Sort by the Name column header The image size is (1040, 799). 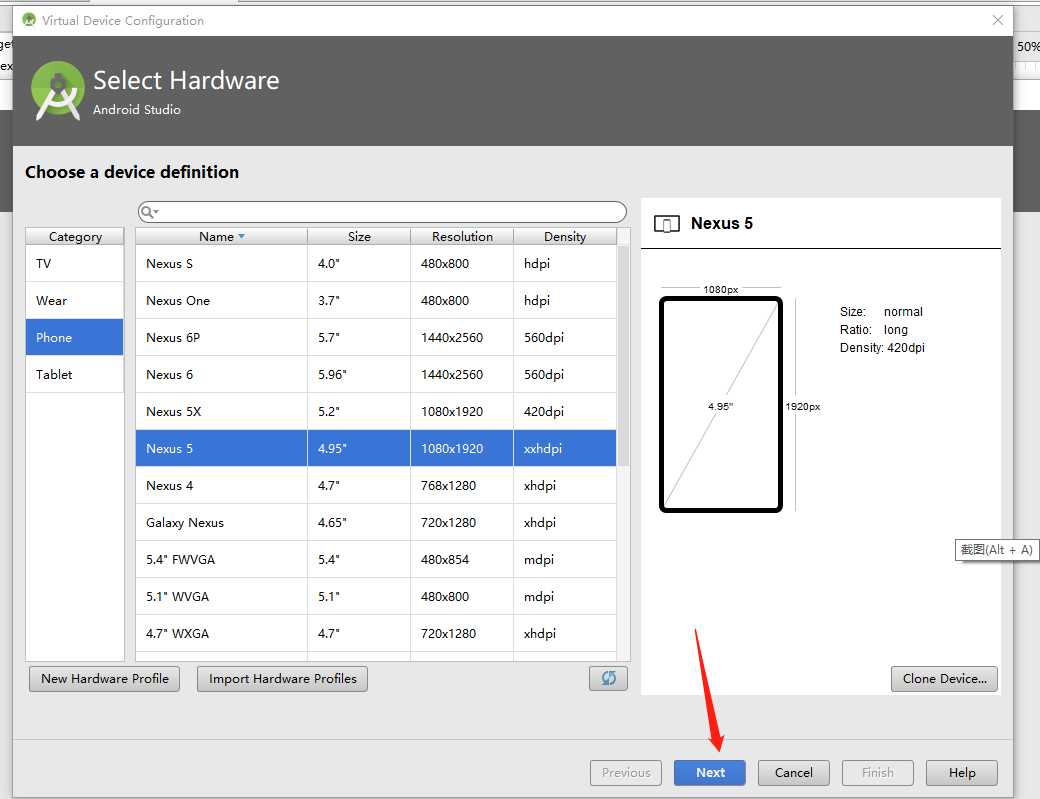coord(222,237)
